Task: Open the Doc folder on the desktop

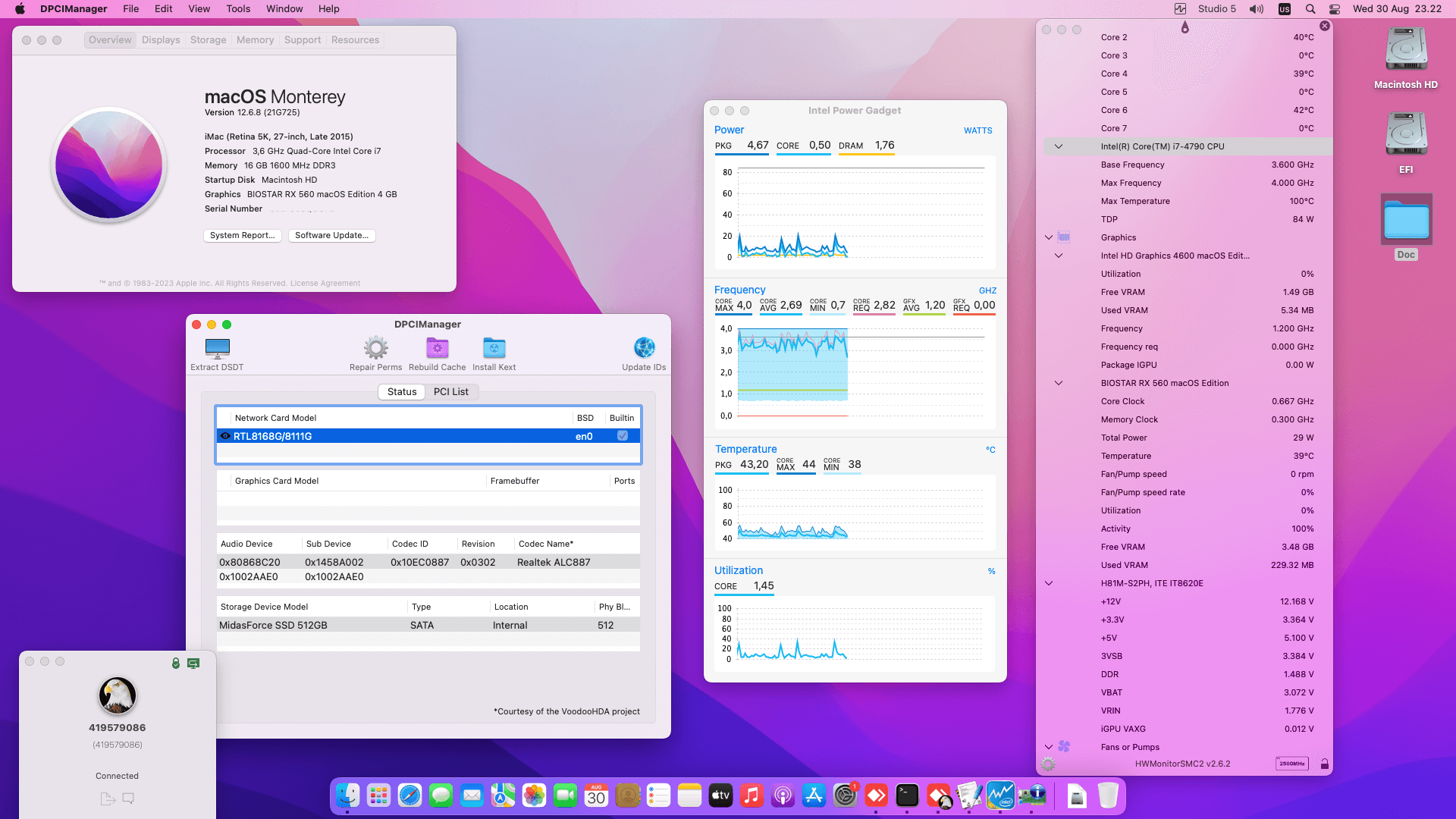Action: pyautogui.click(x=1406, y=220)
